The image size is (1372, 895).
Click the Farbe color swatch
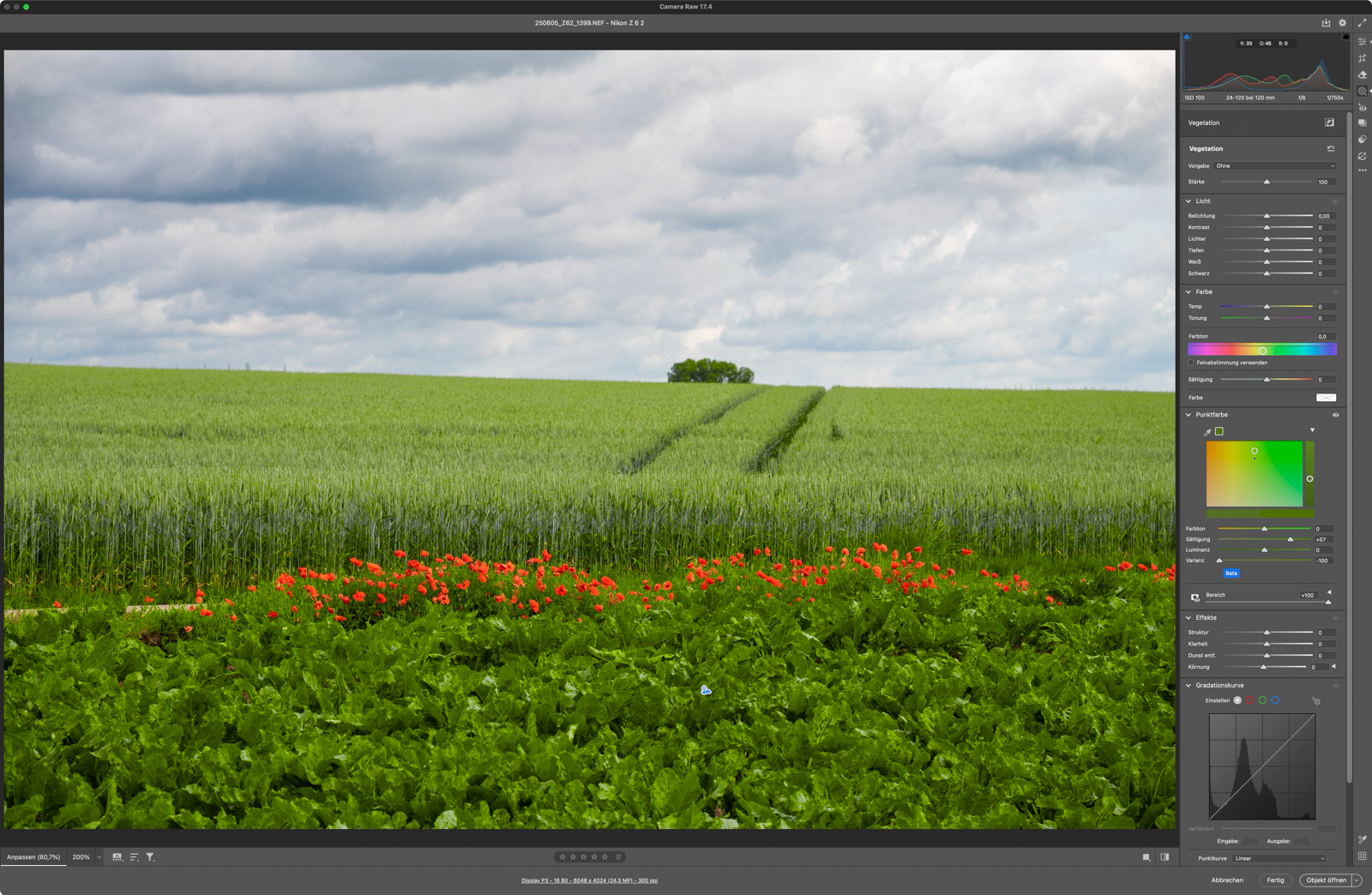(x=1326, y=398)
